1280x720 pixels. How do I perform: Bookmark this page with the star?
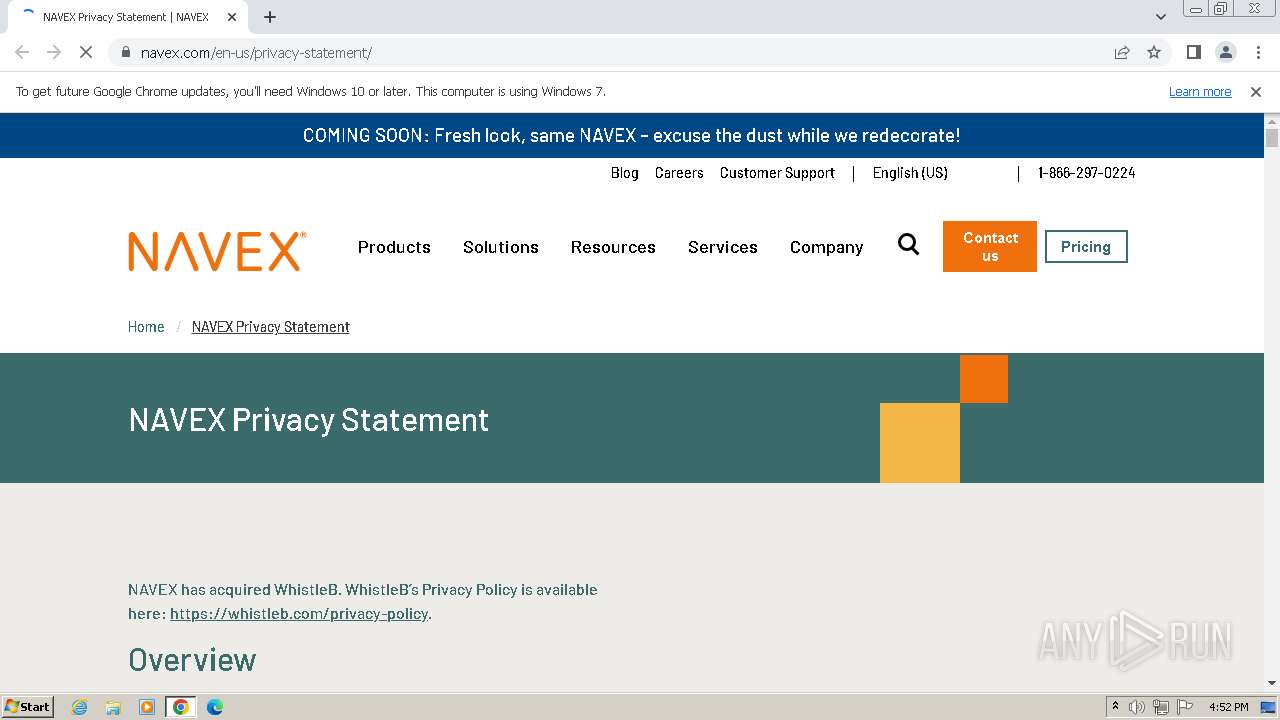tap(1154, 52)
